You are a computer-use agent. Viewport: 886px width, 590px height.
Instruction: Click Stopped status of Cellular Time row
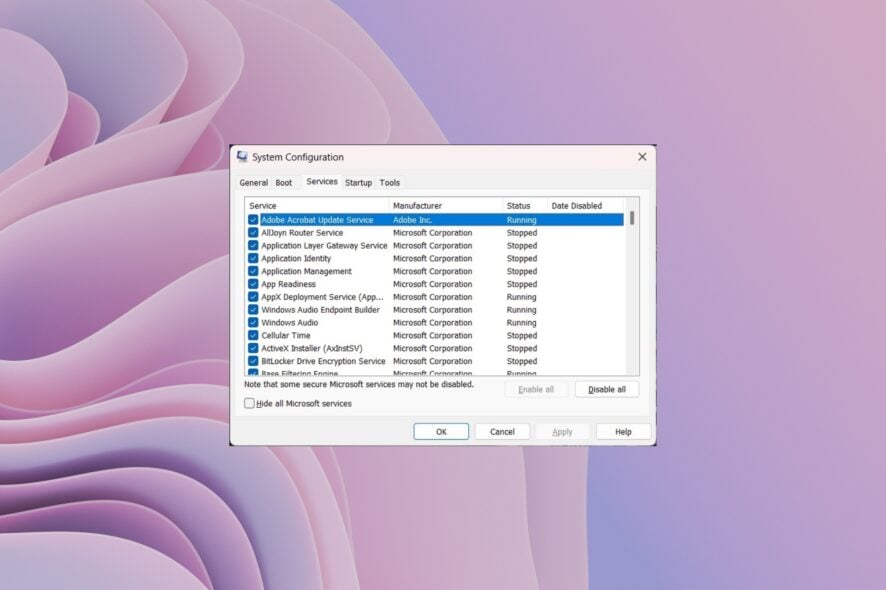522,335
